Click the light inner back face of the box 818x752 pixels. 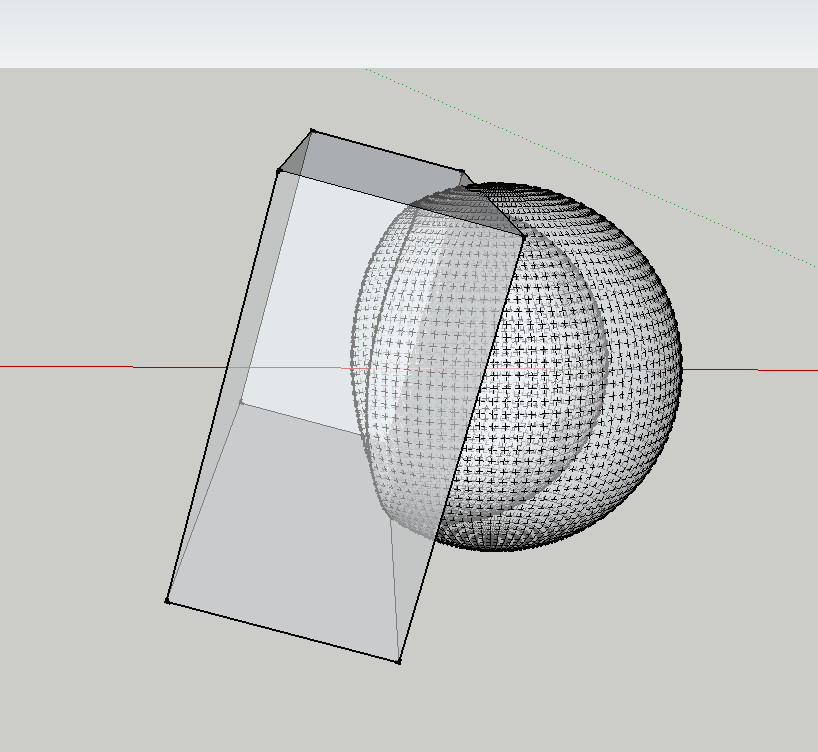click(x=310, y=300)
